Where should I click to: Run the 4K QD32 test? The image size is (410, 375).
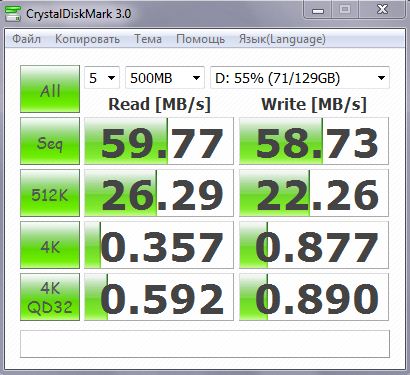[50, 297]
